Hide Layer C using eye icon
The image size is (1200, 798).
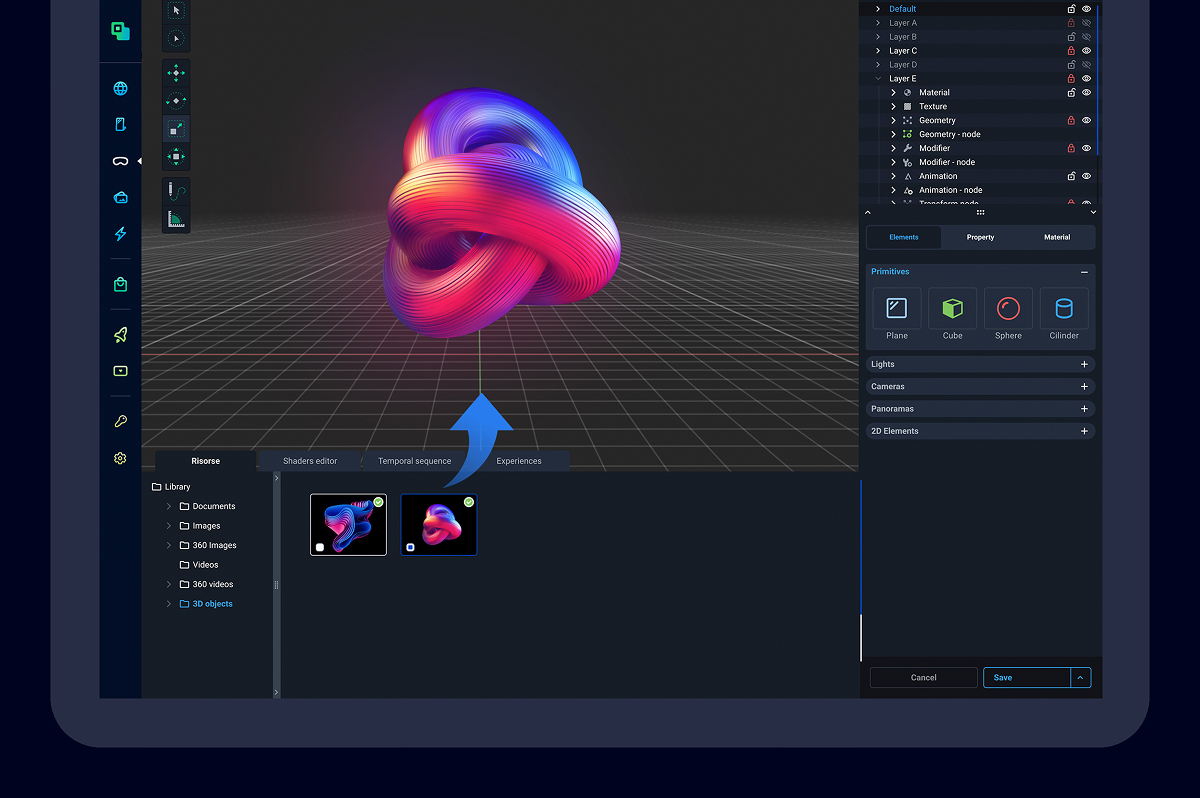1086,51
